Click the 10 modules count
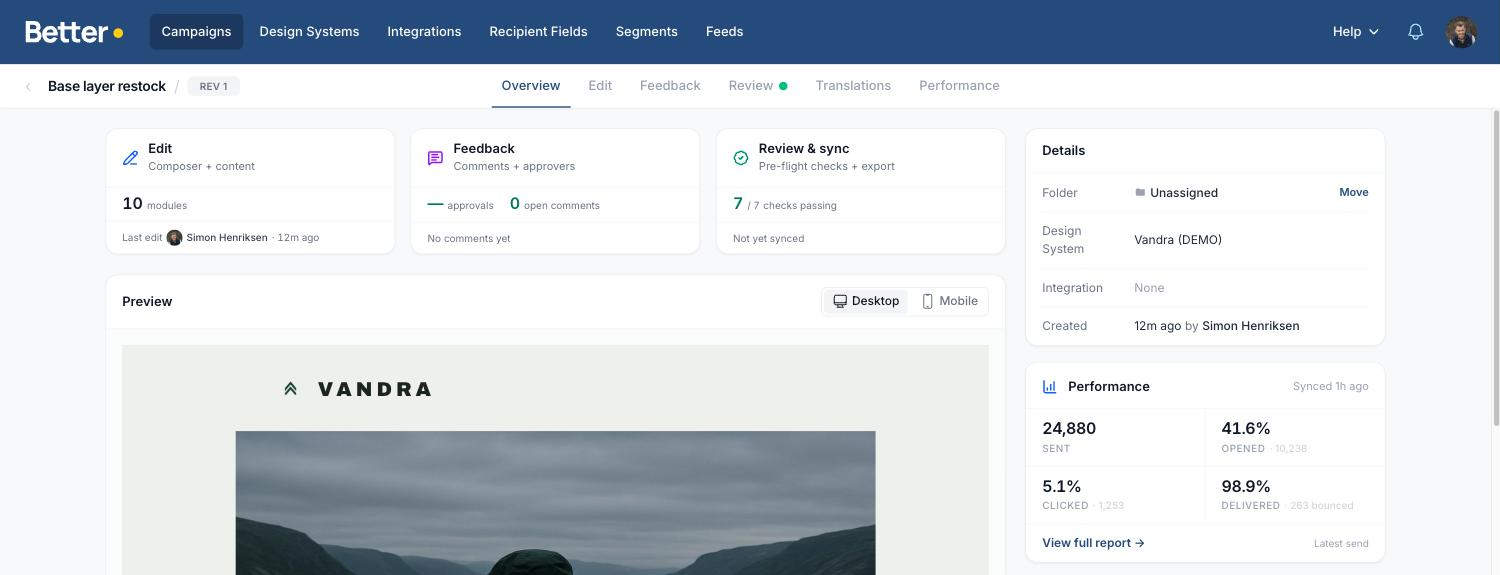 (x=154, y=204)
